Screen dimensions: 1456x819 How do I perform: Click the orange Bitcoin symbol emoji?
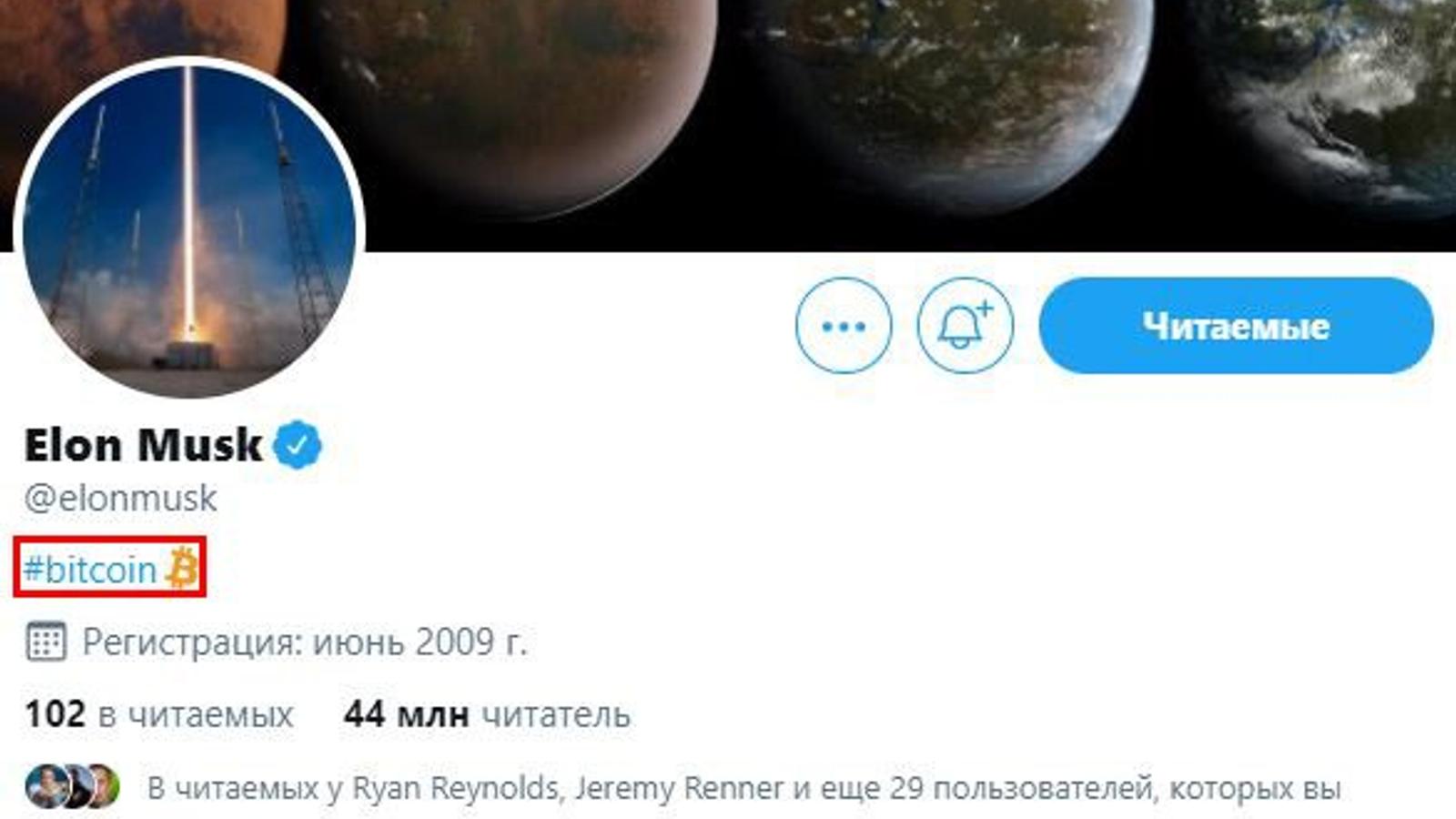pos(183,569)
